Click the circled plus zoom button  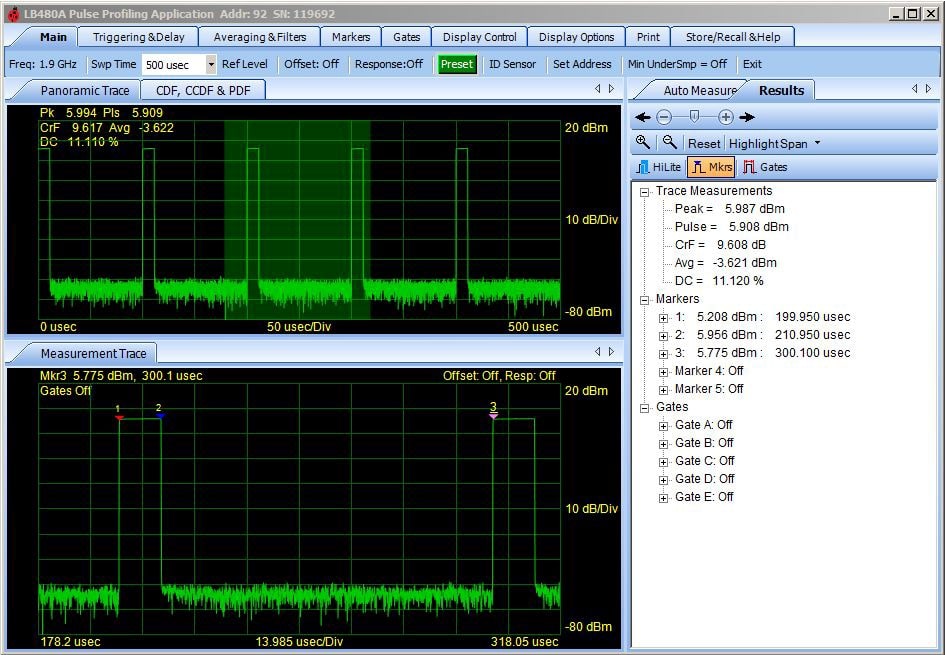tap(726, 117)
